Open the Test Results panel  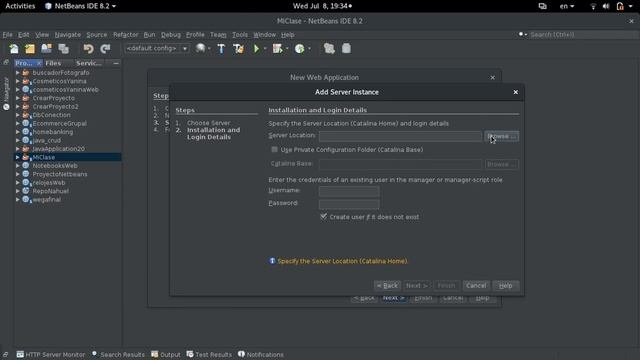(x=209, y=354)
